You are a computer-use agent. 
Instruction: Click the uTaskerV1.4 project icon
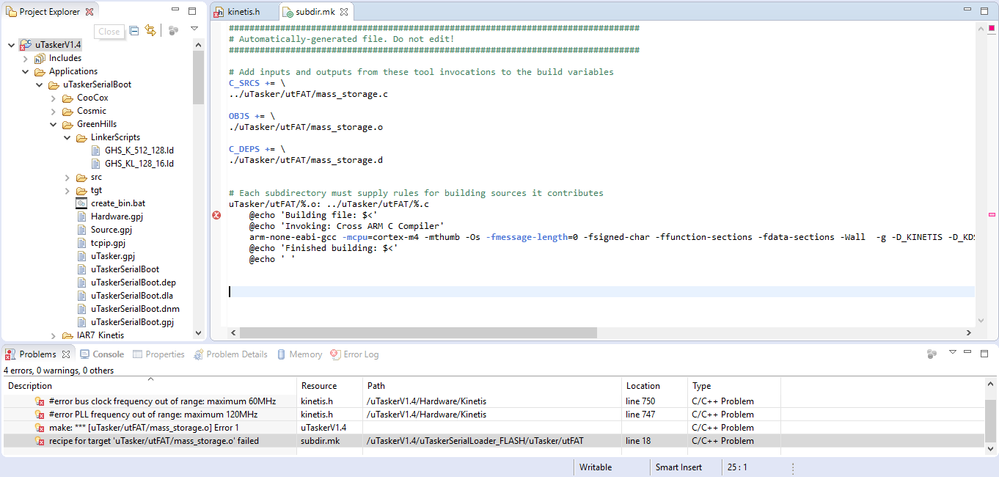point(25,45)
